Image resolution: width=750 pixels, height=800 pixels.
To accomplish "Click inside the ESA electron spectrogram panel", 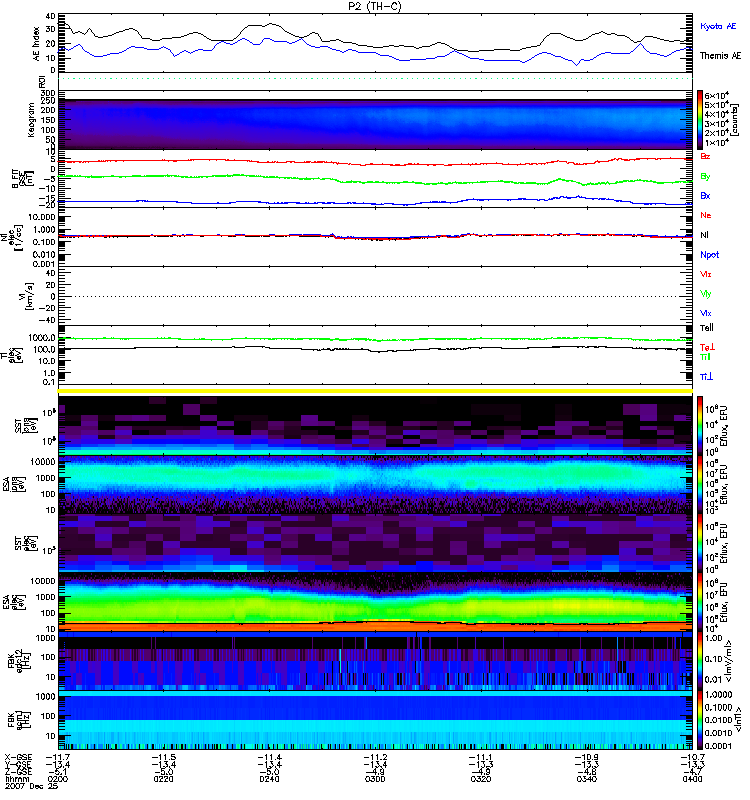I will point(376,602).
